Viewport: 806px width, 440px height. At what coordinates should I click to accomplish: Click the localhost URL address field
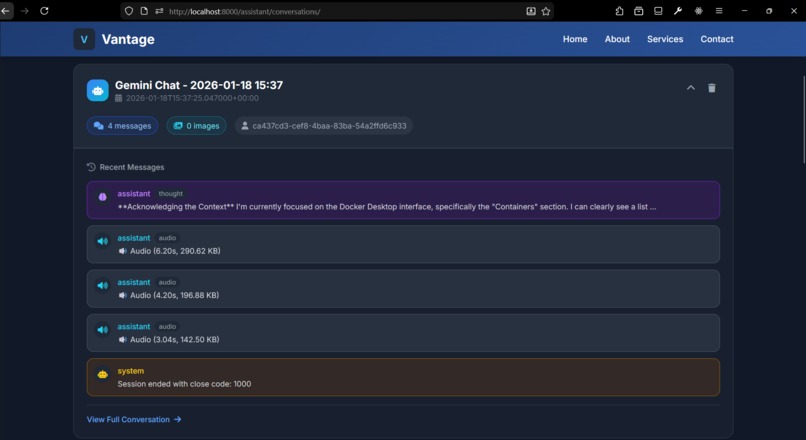point(339,11)
